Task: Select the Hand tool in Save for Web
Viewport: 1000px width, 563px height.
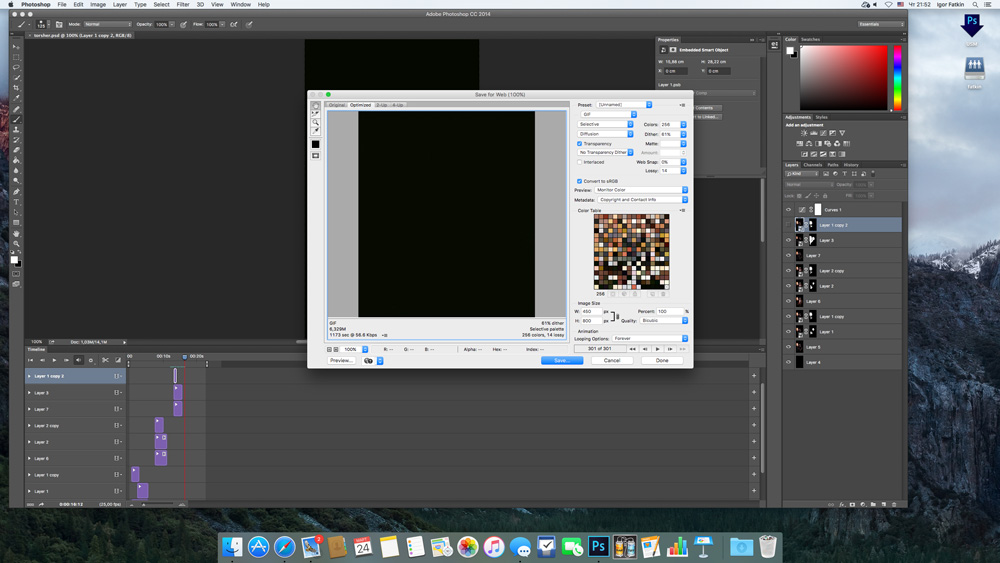Action: (316, 106)
